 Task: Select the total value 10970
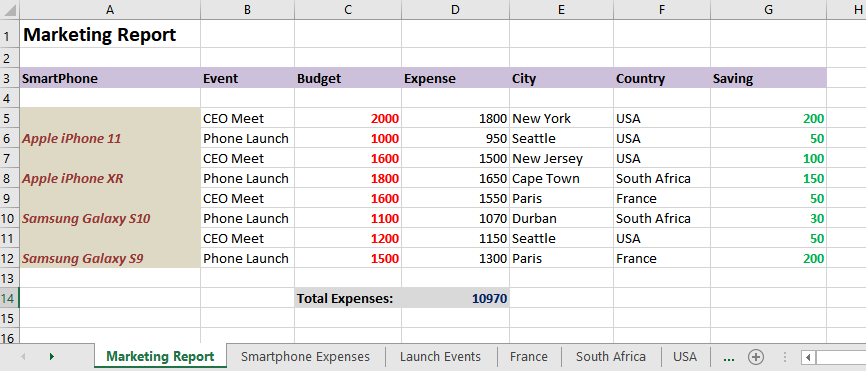tap(455, 298)
